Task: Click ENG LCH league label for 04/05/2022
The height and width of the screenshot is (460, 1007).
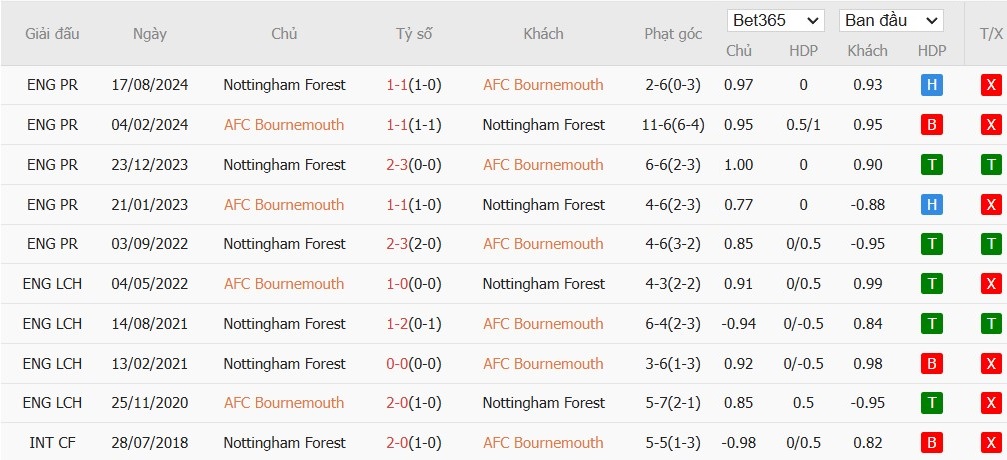Action: click(52, 284)
